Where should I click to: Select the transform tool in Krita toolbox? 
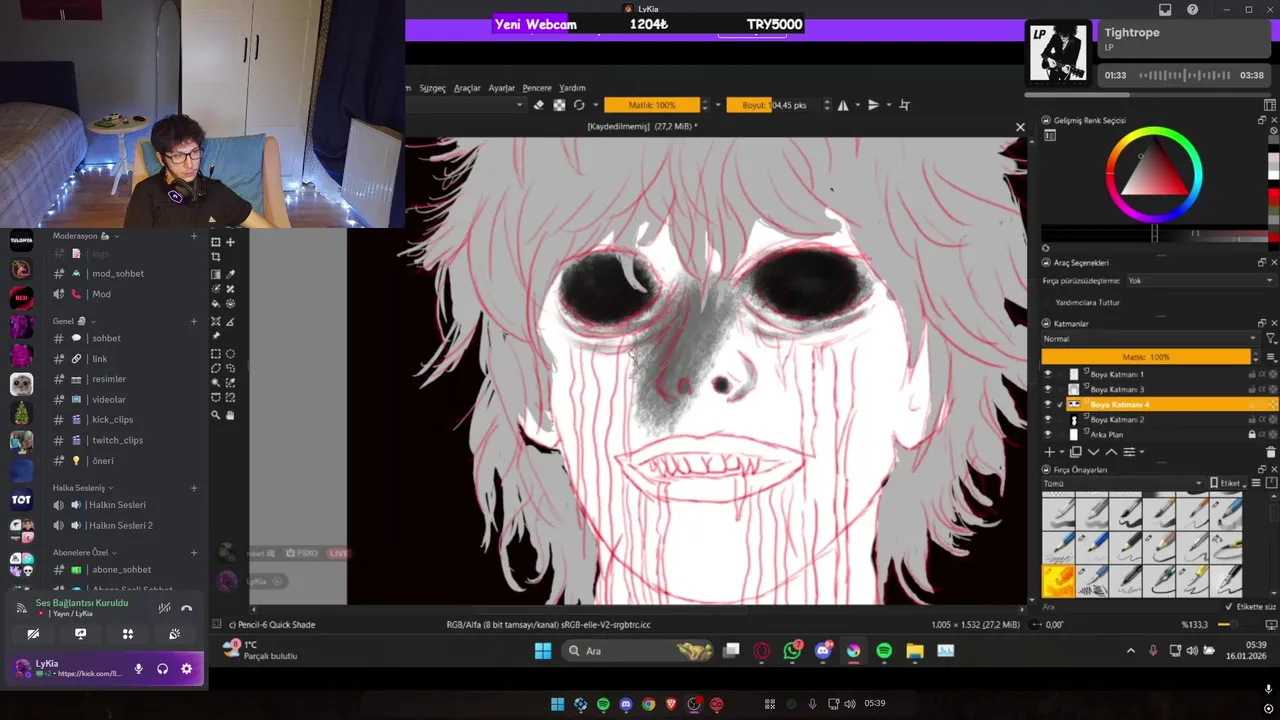[215, 242]
